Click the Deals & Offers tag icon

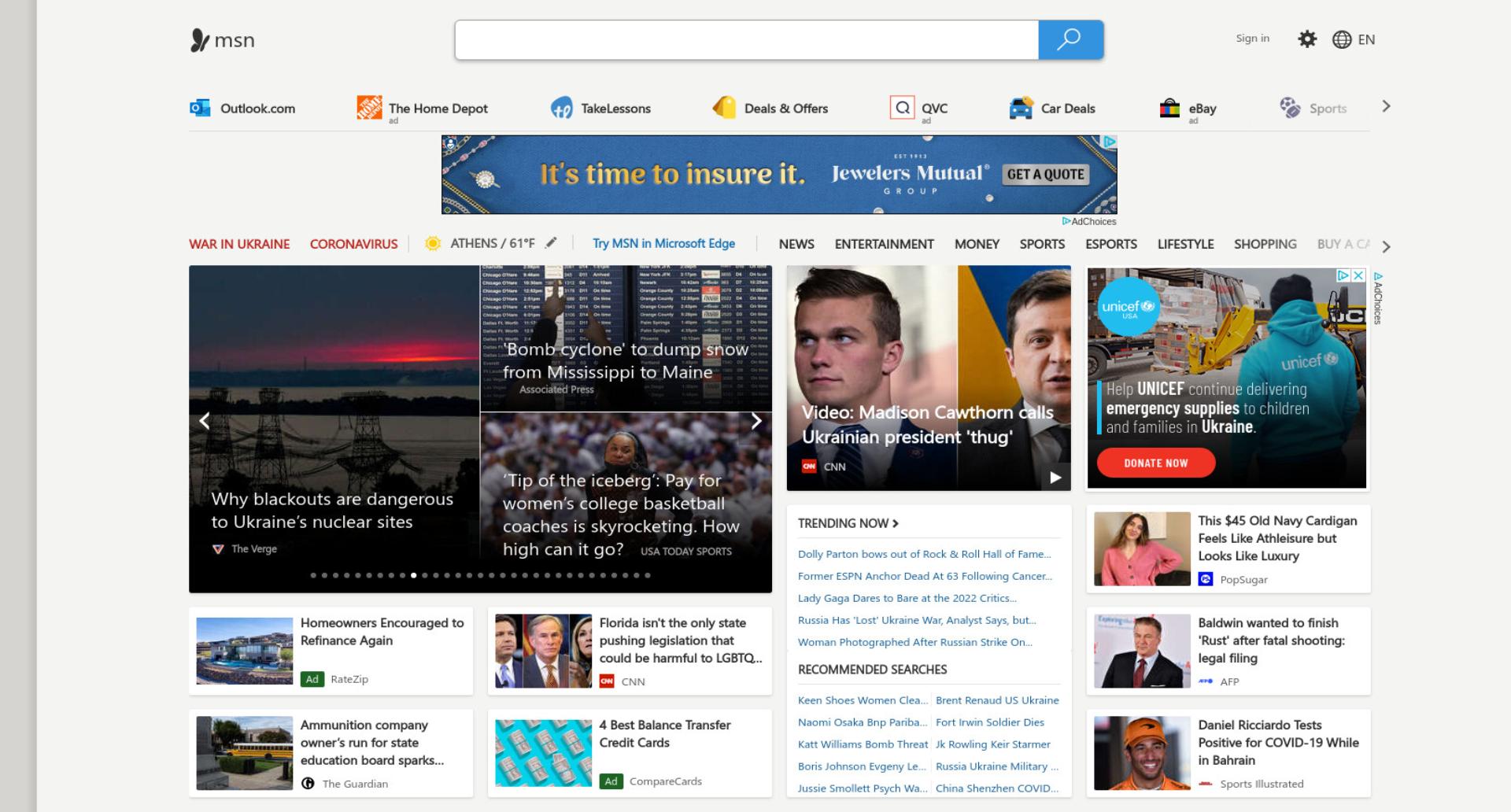click(x=724, y=107)
